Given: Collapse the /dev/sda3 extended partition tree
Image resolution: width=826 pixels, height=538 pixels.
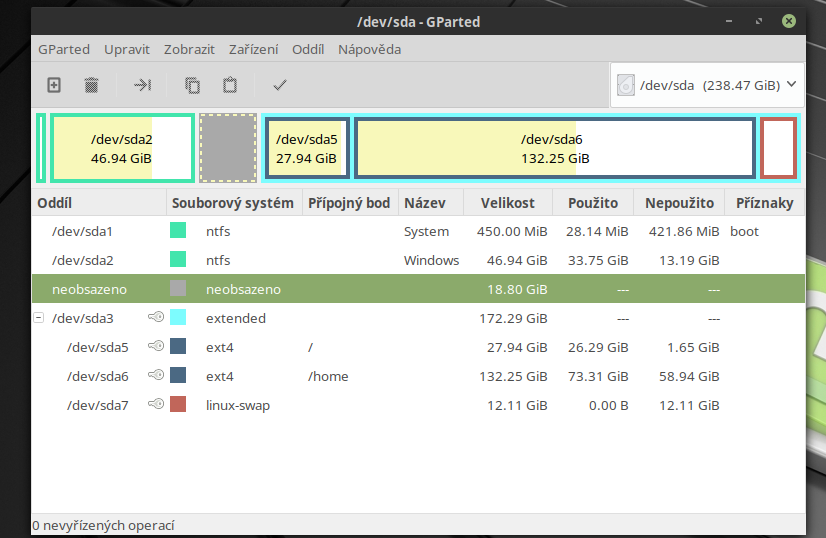Looking at the screenshot, I should pos(39,318).
